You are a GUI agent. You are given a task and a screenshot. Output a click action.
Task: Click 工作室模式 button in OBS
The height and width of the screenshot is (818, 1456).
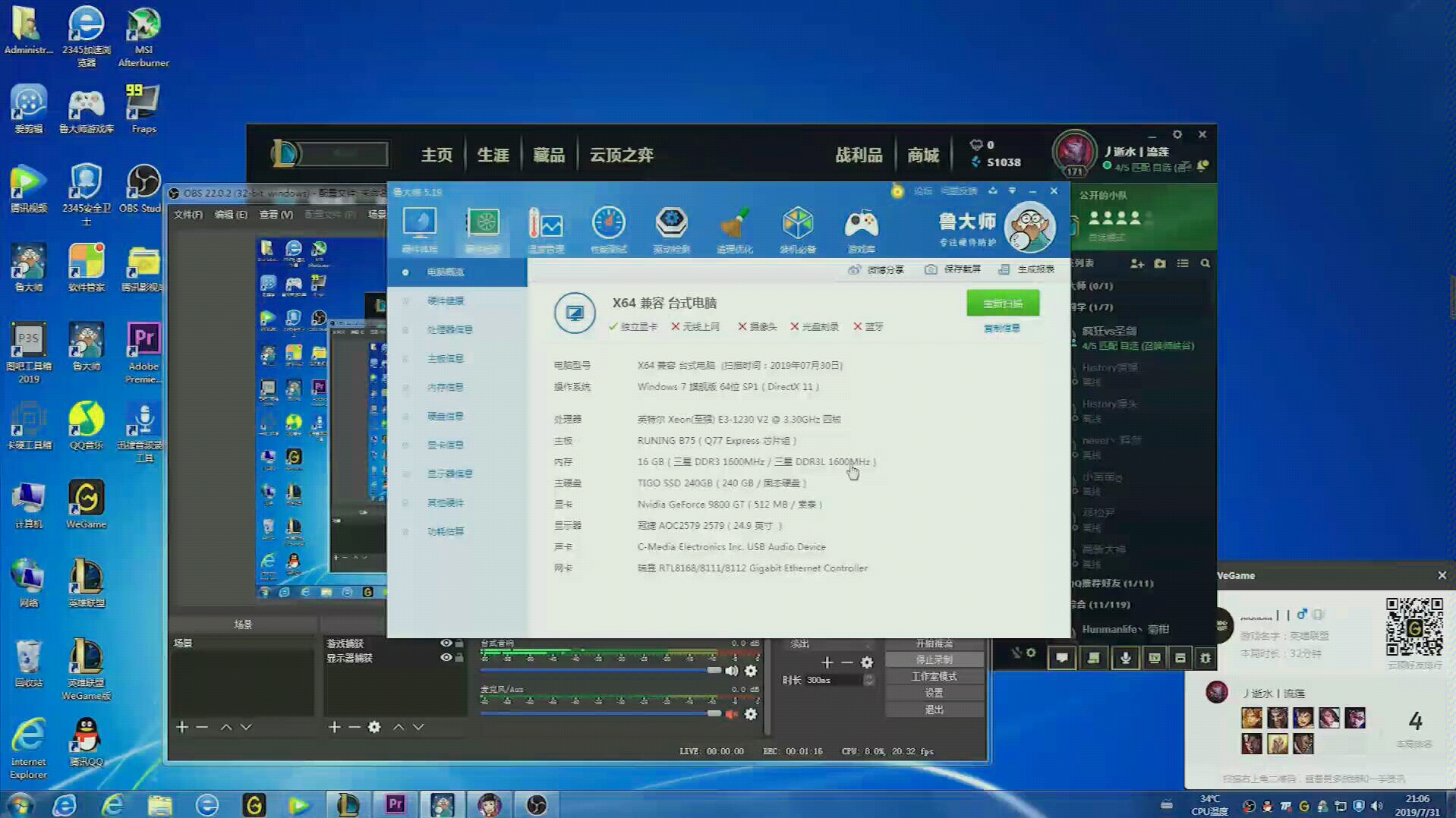(934, 677)
